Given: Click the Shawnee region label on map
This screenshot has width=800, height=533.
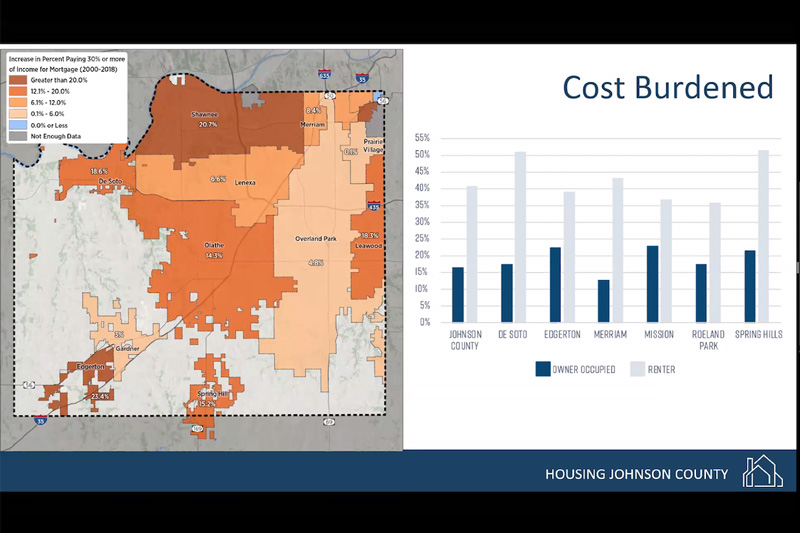Looking at the screenshot, I should 205,115.
